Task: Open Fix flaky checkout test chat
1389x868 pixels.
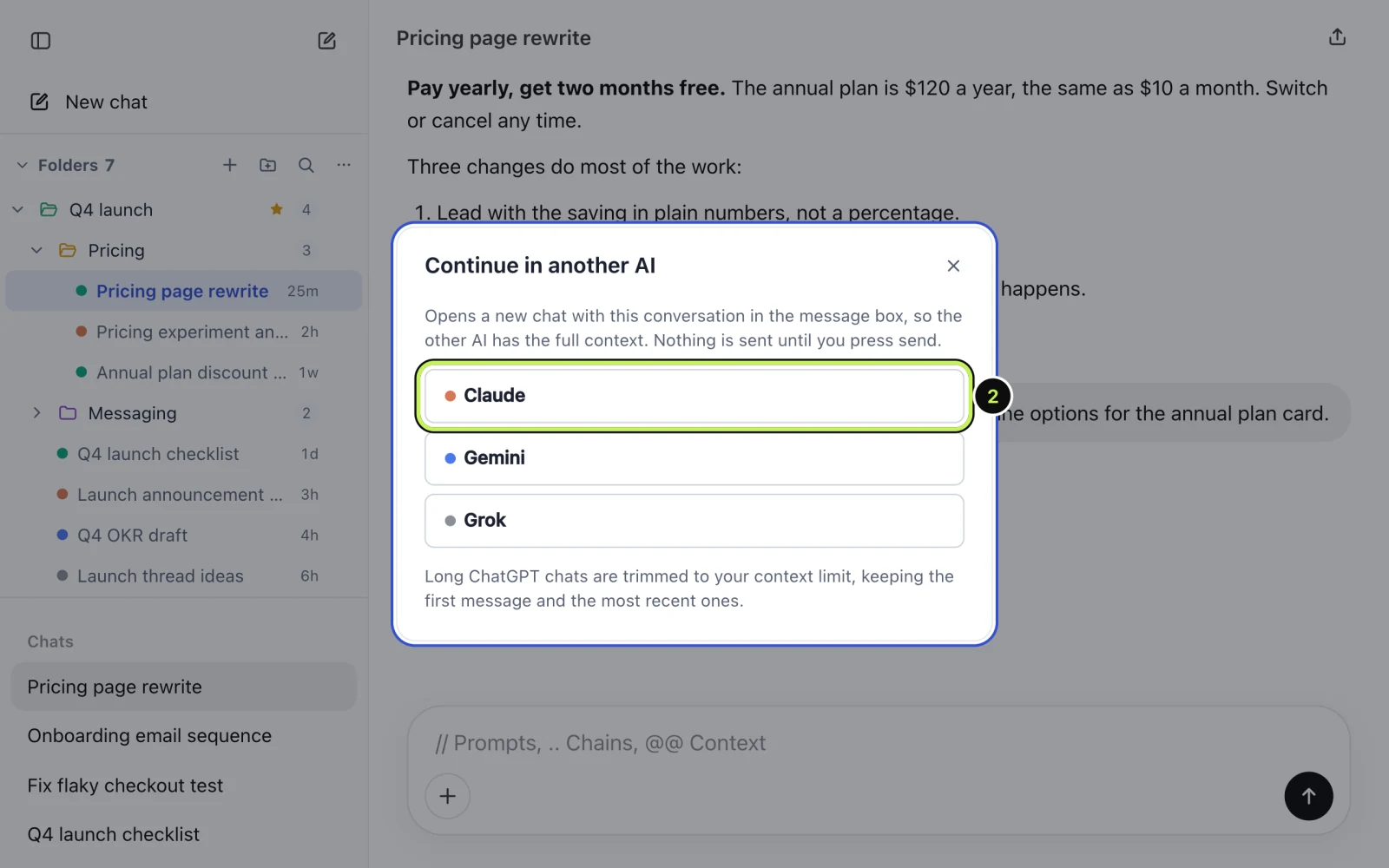Action: tap(184, 786)
